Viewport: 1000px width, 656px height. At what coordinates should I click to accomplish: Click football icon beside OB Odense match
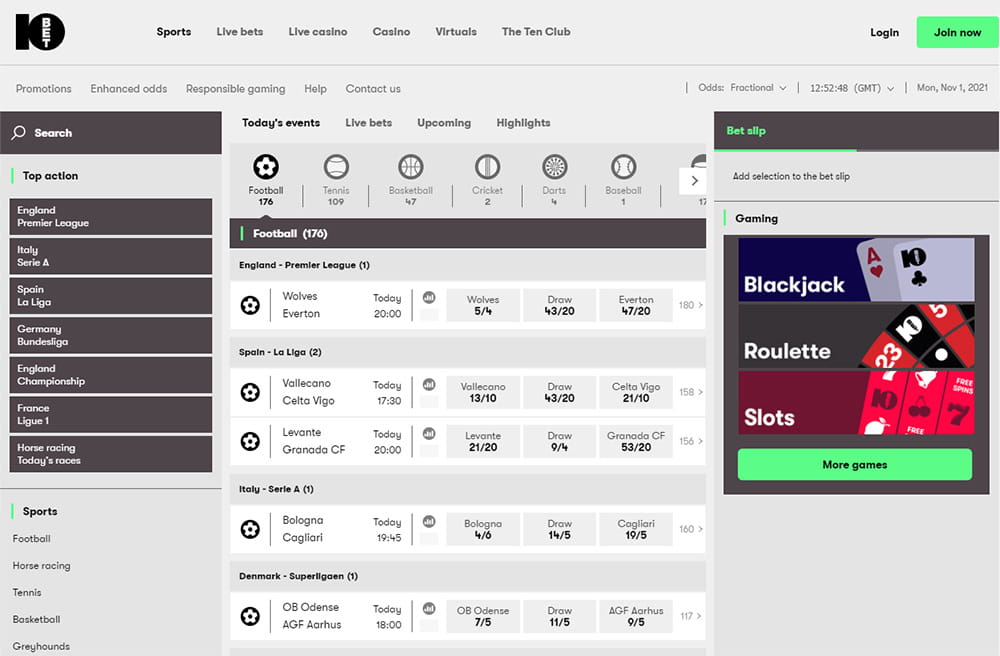coord(250,616)
